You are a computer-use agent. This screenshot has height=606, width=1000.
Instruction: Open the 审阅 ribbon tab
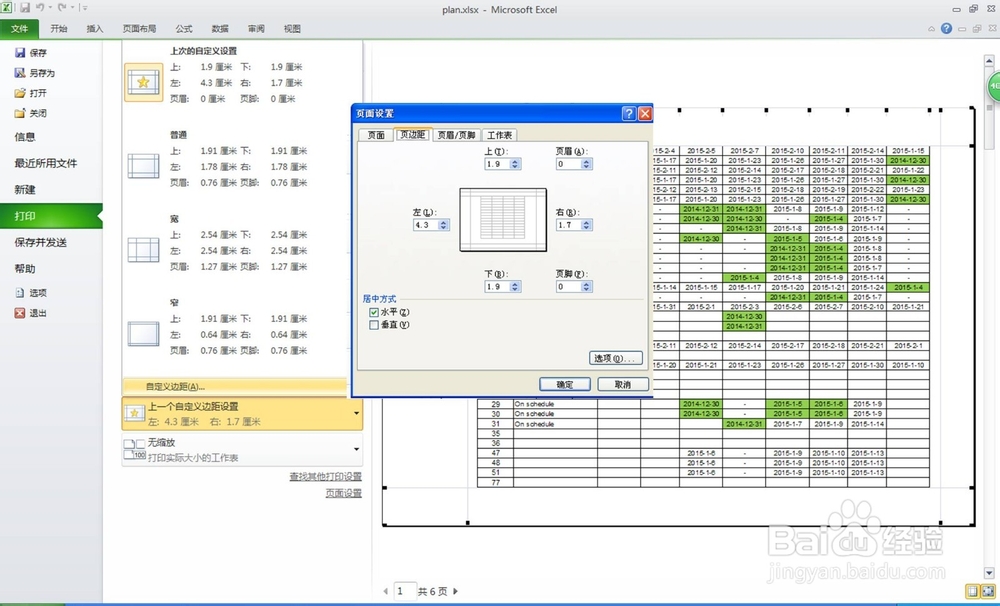tap(256, 29)
